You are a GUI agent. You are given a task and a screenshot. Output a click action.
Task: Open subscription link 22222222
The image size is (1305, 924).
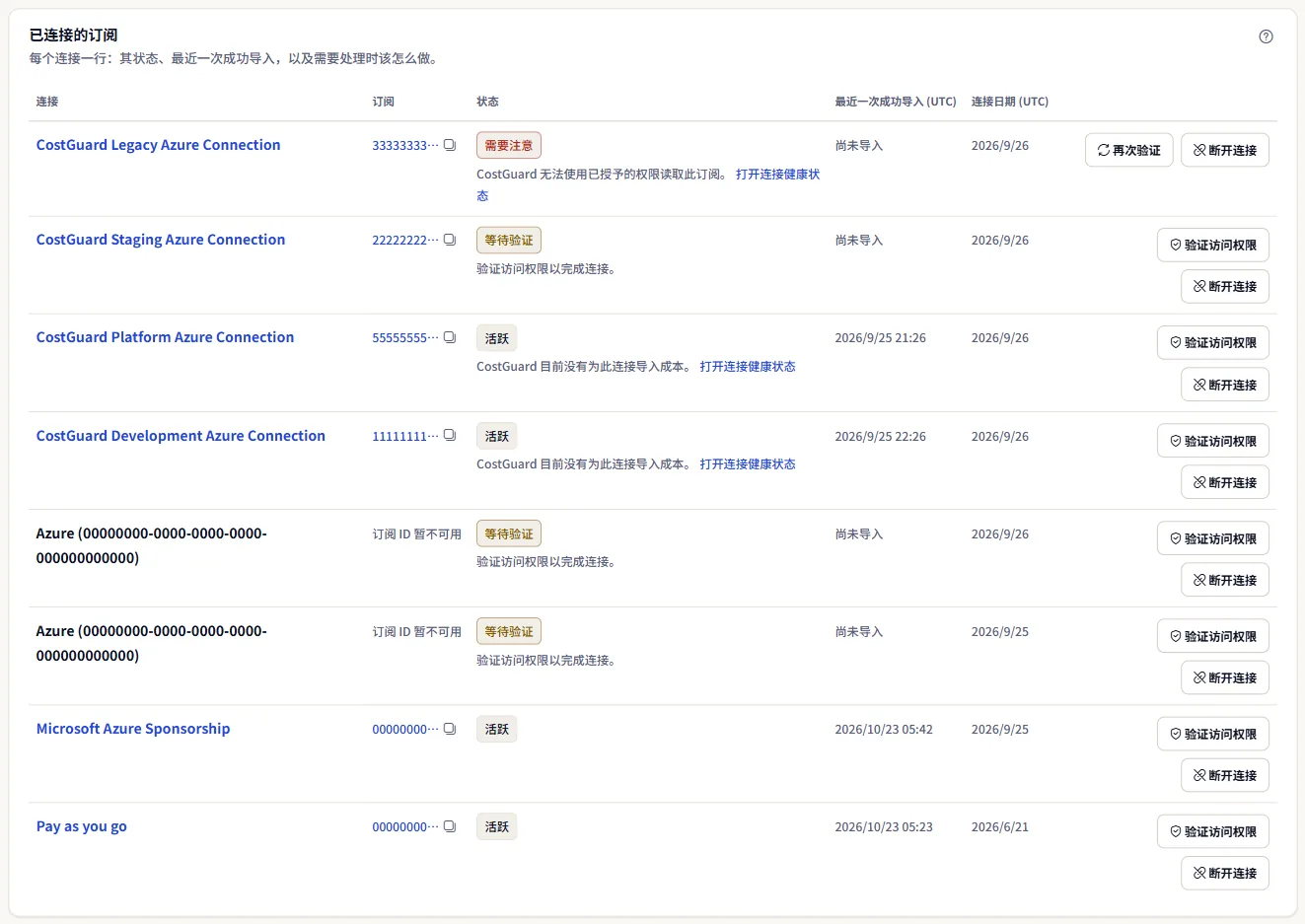404,240
